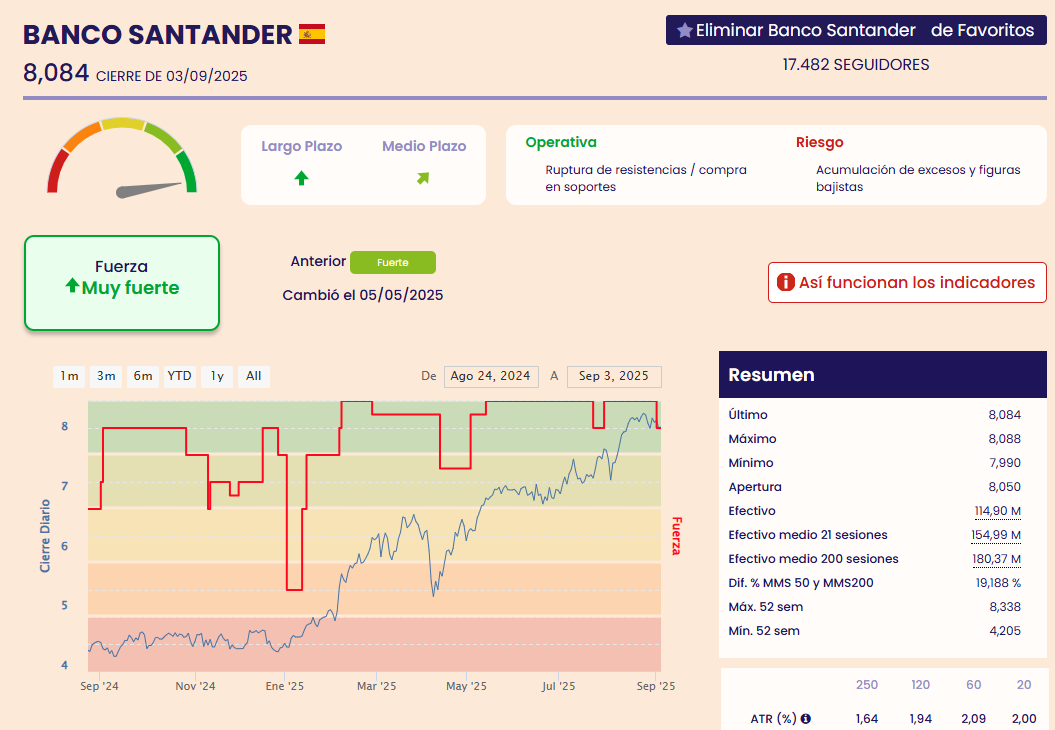The width and height of the screenshot is (1055, 730).
Task: Click the ATR column header 60
Action: click(x=974, y=685)
